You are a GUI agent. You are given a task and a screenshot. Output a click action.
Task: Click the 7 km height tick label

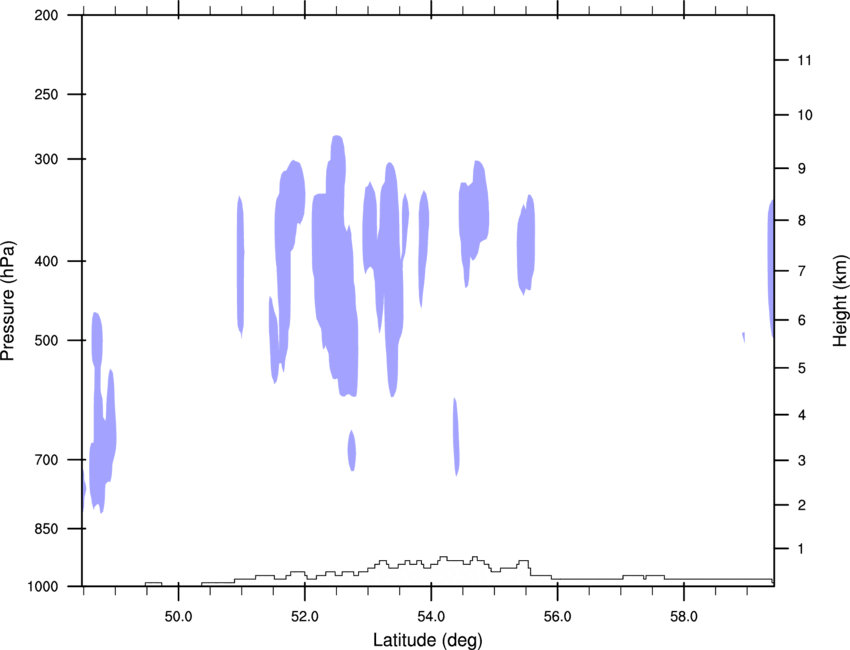coord(801,271)
